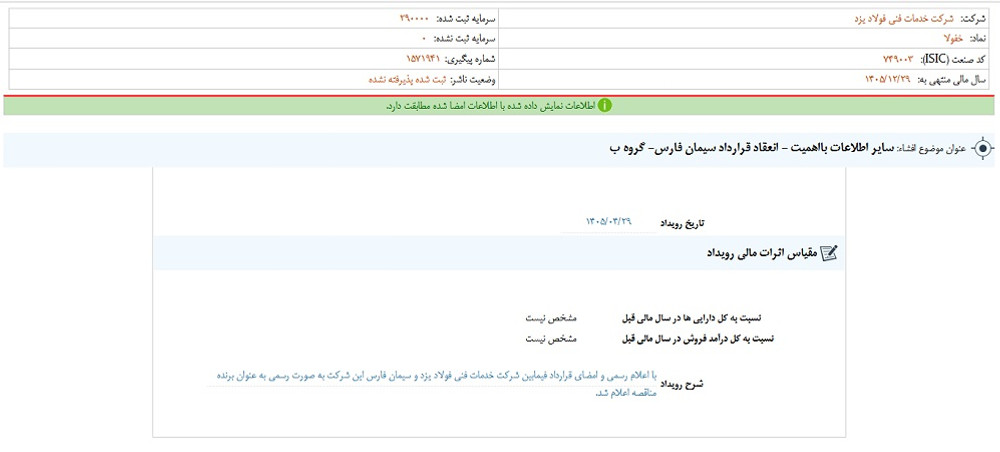1000x452 pixels.
Task: Click the label نسبت به کل درآمد فروش
Action: [698, 339]
